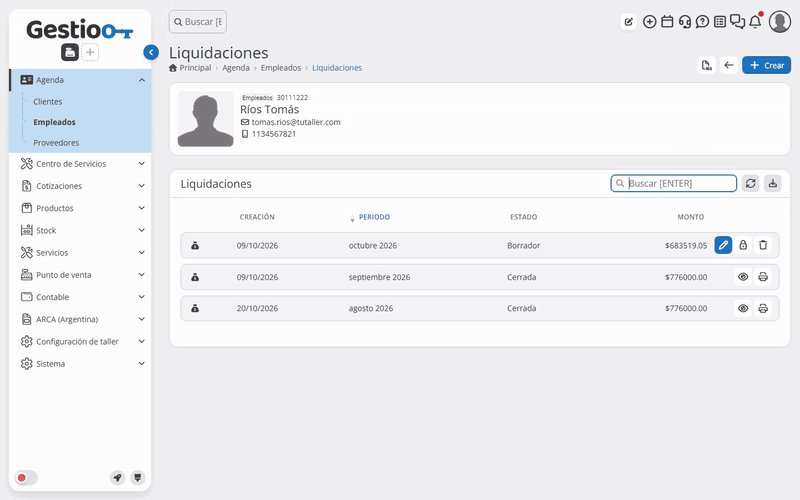The image size is (800, 500).
Task: Sort by the MONTO column header
Action: [691, 217]
